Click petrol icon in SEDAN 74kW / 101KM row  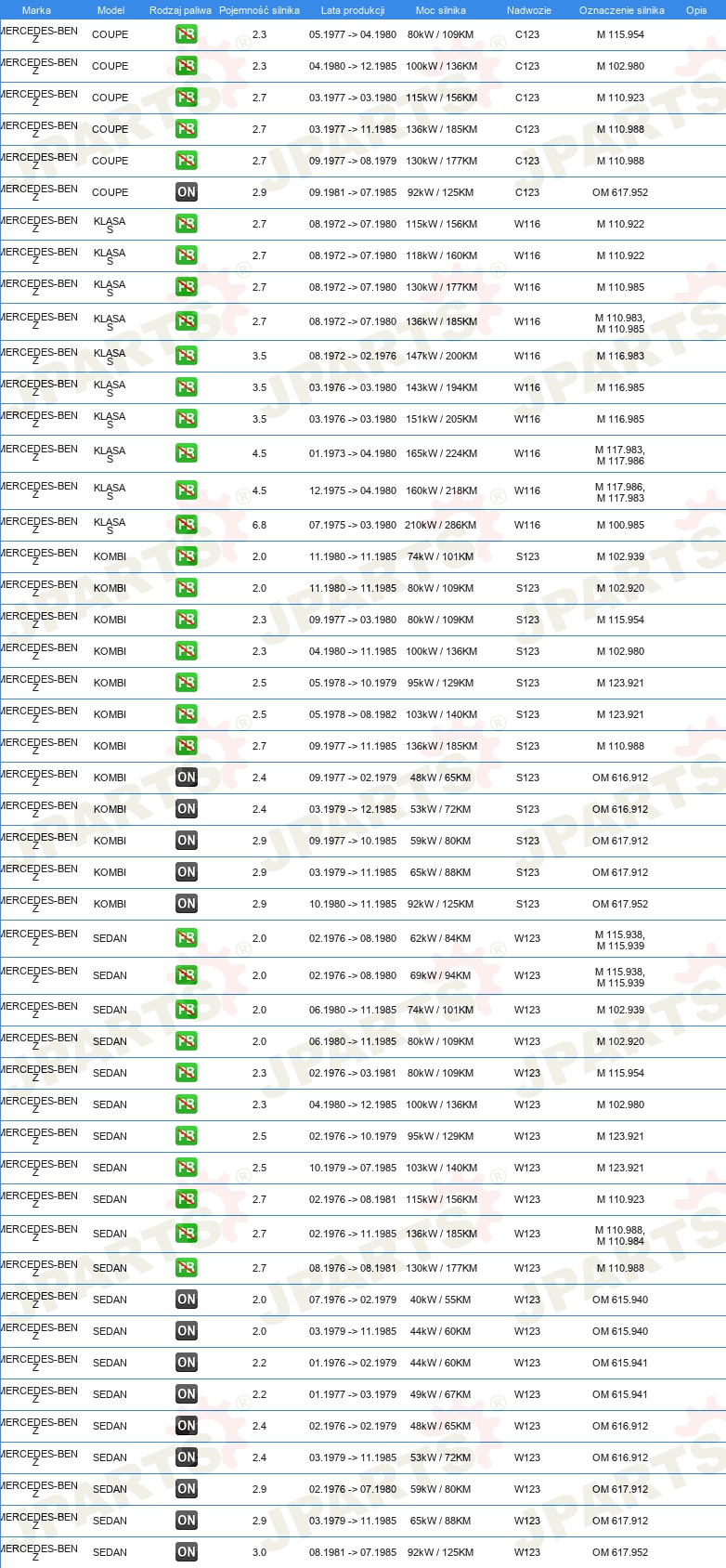click(x=187, y=1010)
